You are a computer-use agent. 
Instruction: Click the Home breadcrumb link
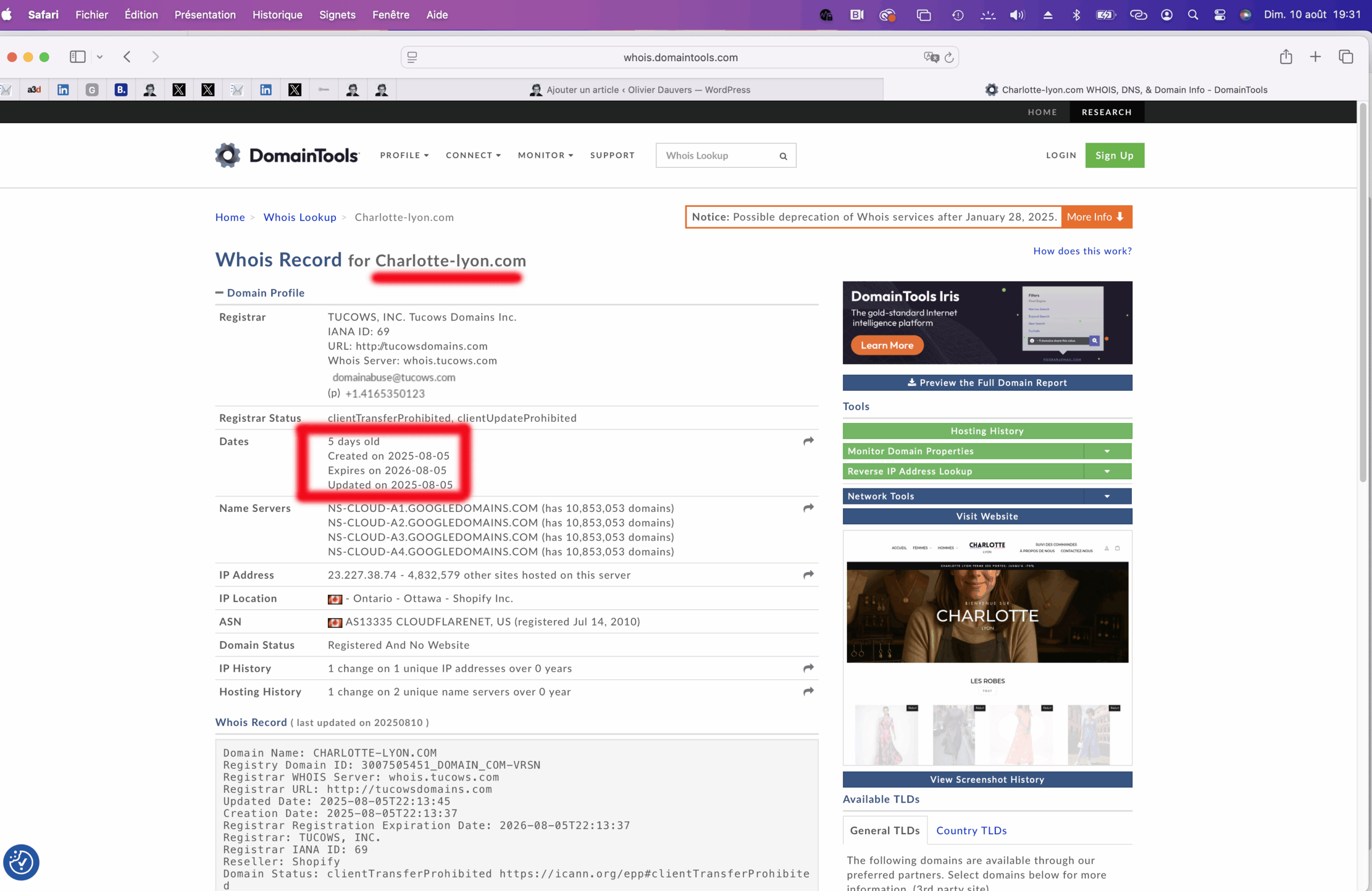pos(230,217)
